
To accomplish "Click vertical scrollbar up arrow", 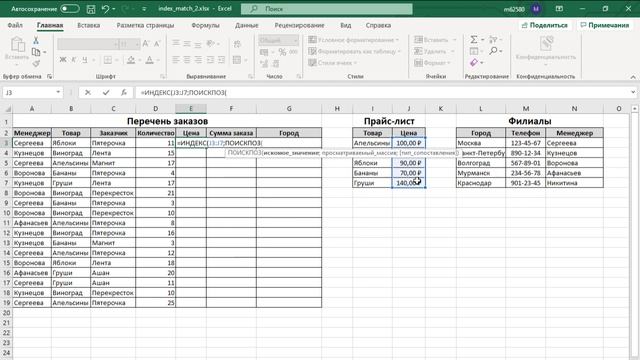I will [635, 109].
